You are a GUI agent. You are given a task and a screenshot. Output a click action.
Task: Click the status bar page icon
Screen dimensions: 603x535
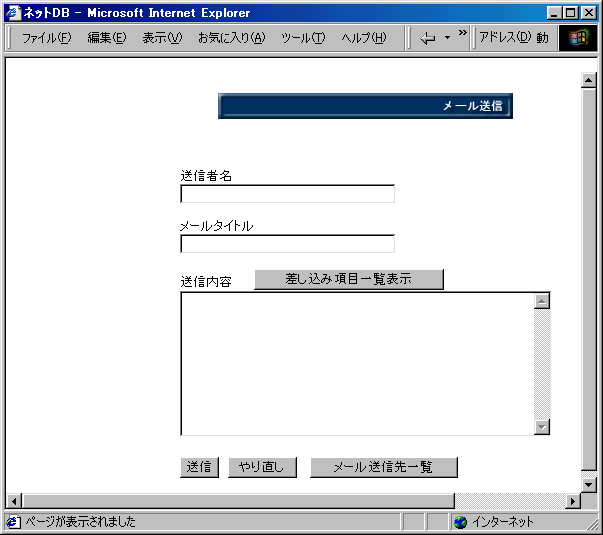(x=13, y=522)
